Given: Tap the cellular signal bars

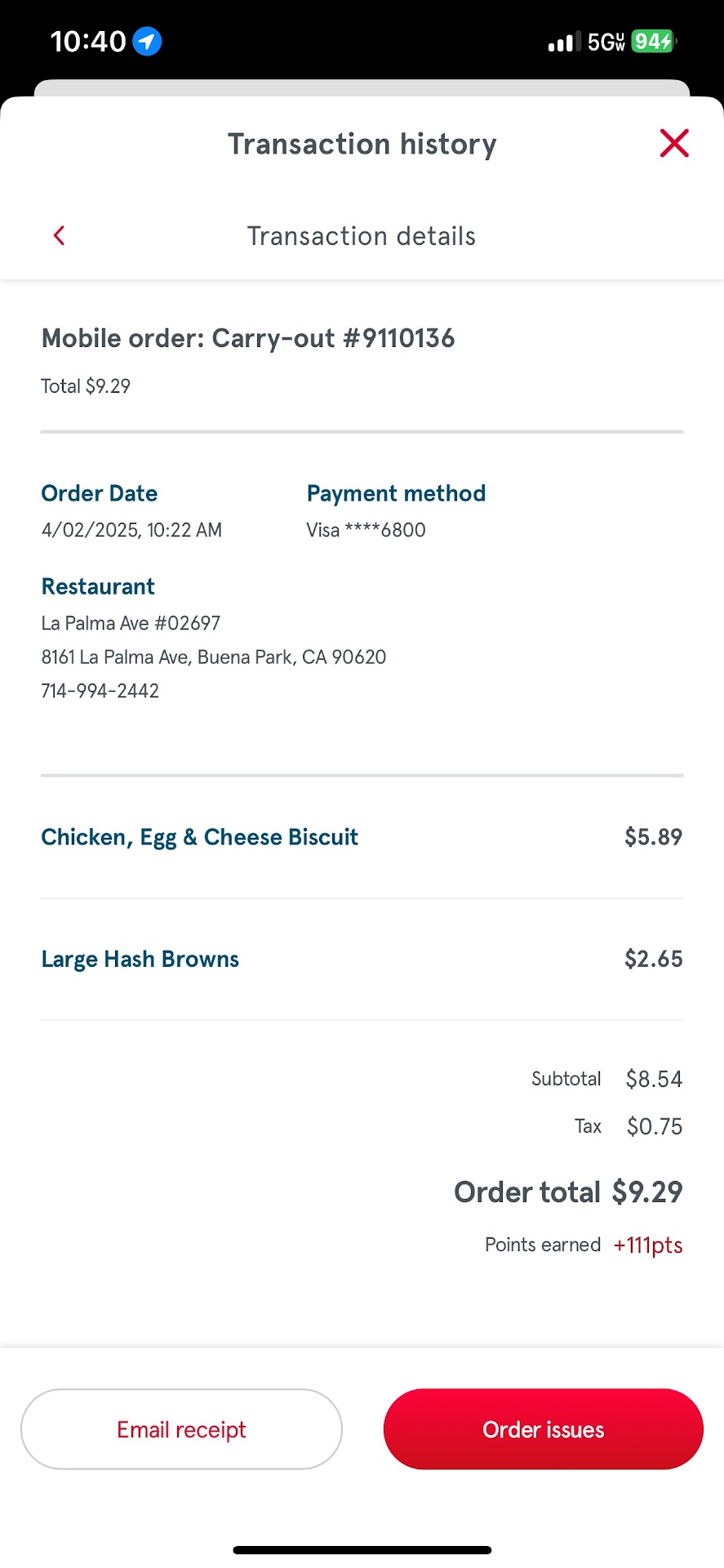Looking at the screenshot, I should click(x=563, y=42).
